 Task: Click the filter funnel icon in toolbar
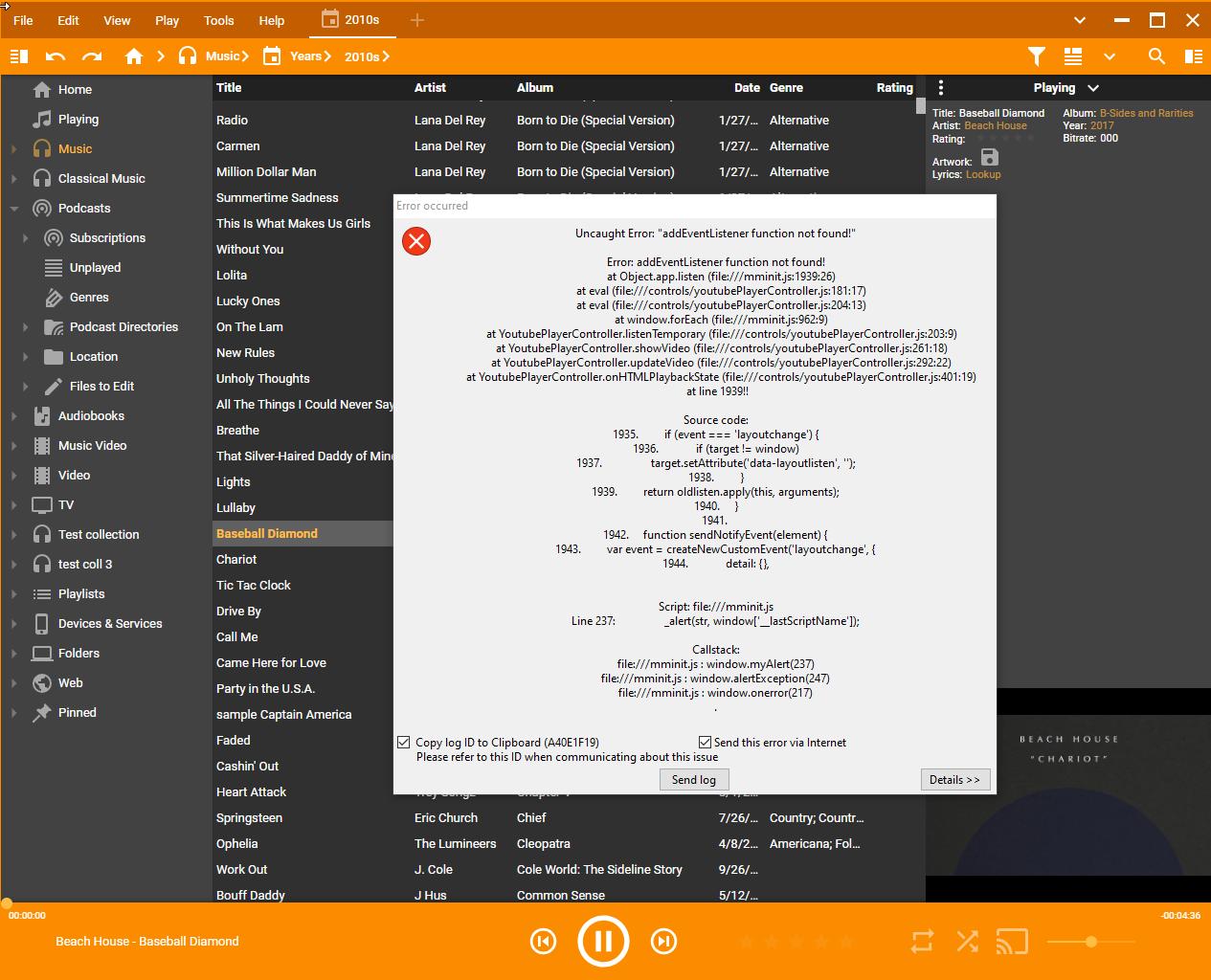pos(1037,56)
